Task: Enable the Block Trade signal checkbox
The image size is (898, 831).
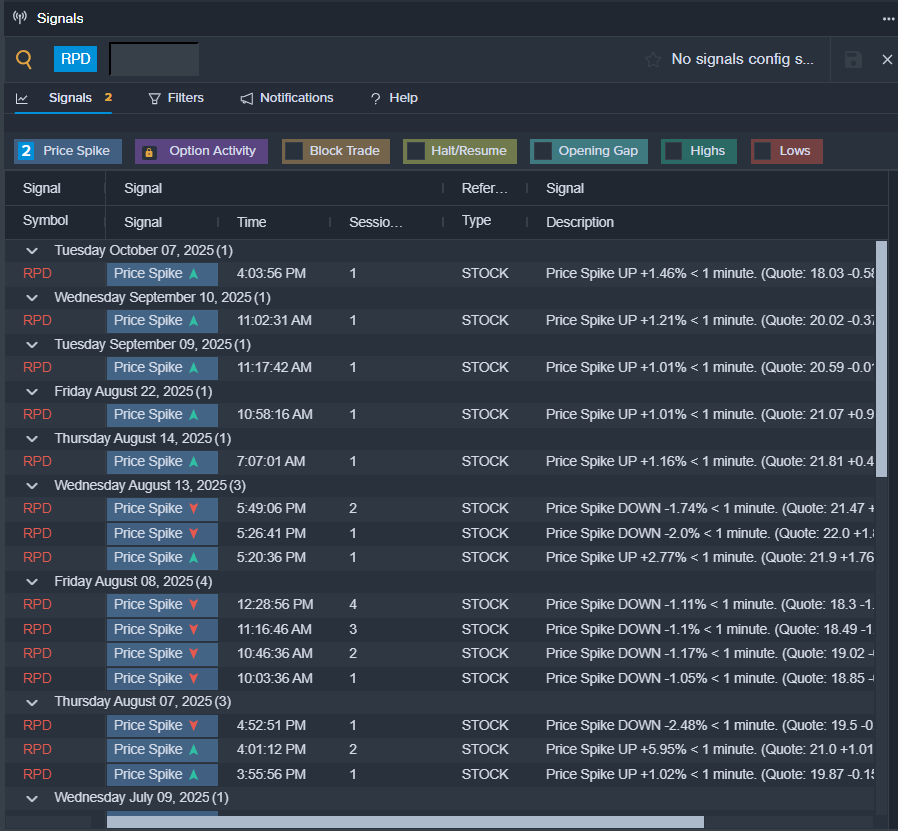Action: coord(294,151)
